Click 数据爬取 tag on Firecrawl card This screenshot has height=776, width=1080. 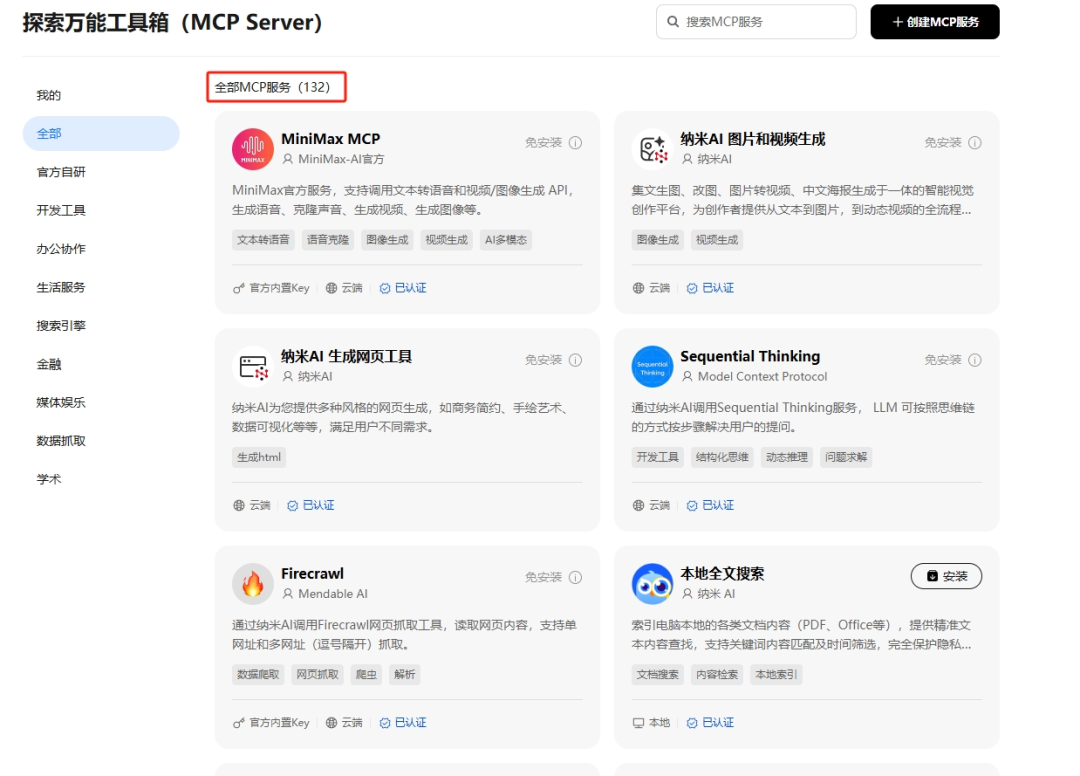coord(258,675)
